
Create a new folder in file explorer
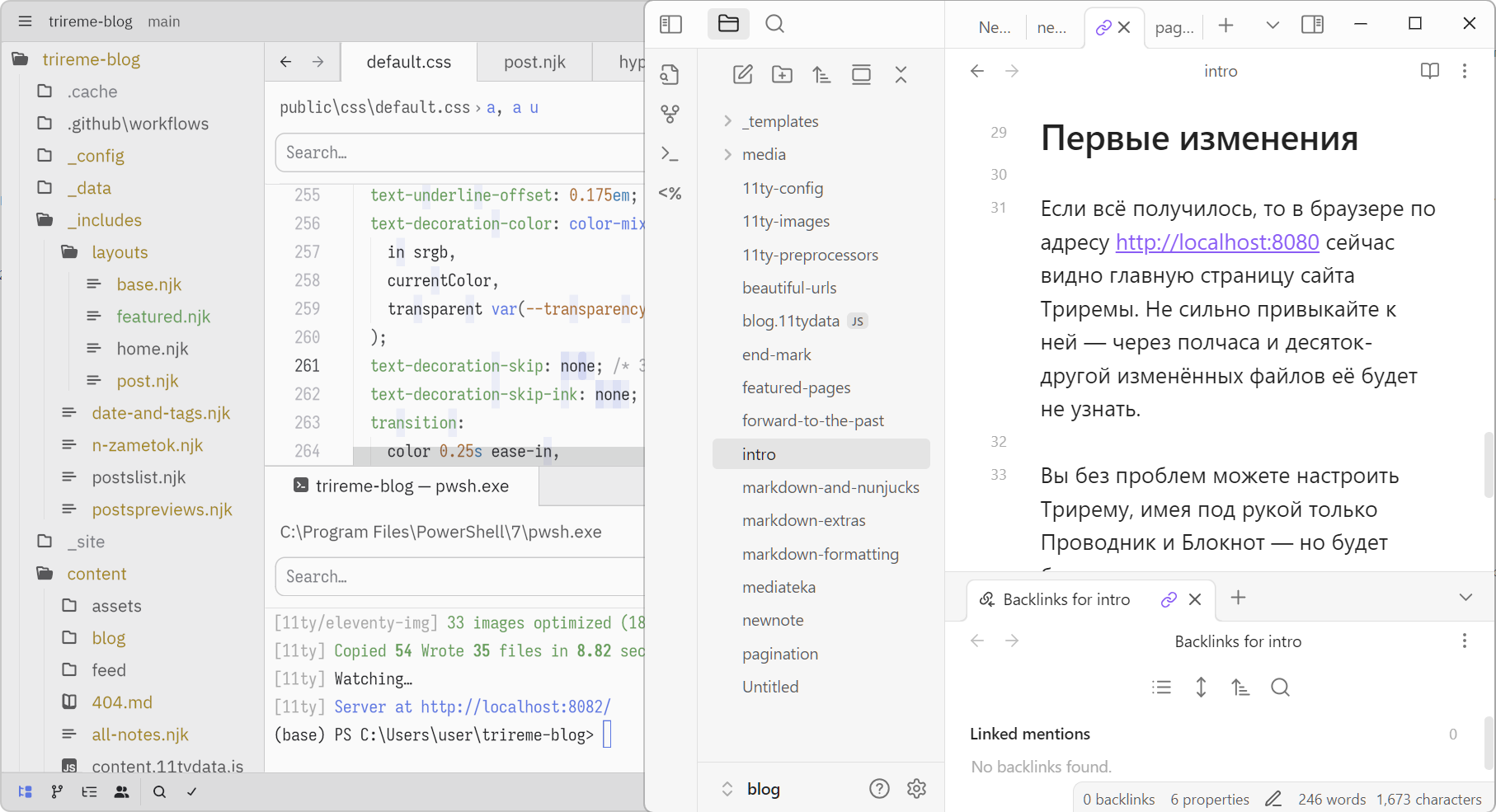point(782,75)
